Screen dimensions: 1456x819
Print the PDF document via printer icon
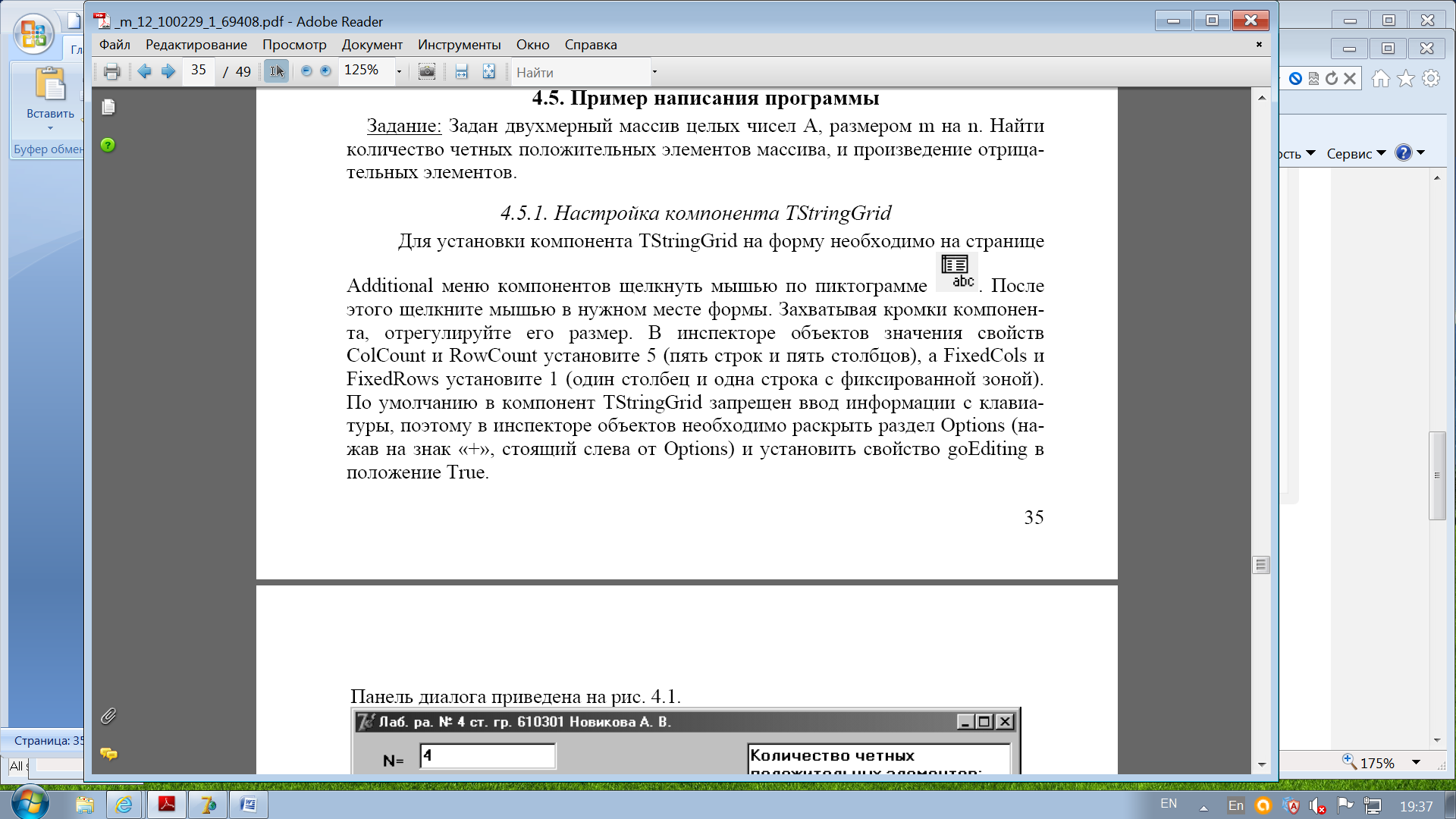[x=111, y=72]
